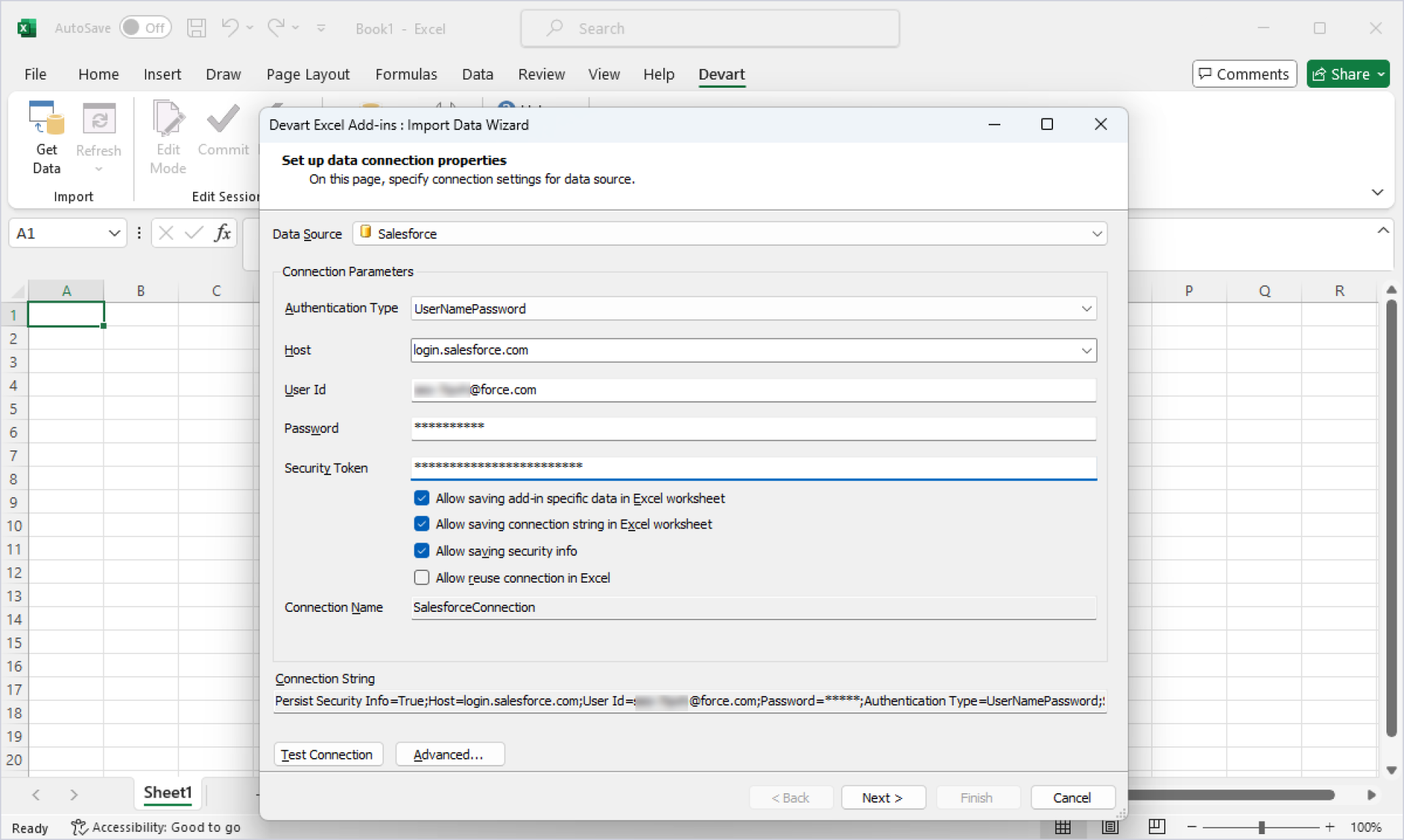Image resolution: width=1404 pixels, height=840 pixels.
Task: Click the Insert Function fx icon
Action: (x=222, y=233)
